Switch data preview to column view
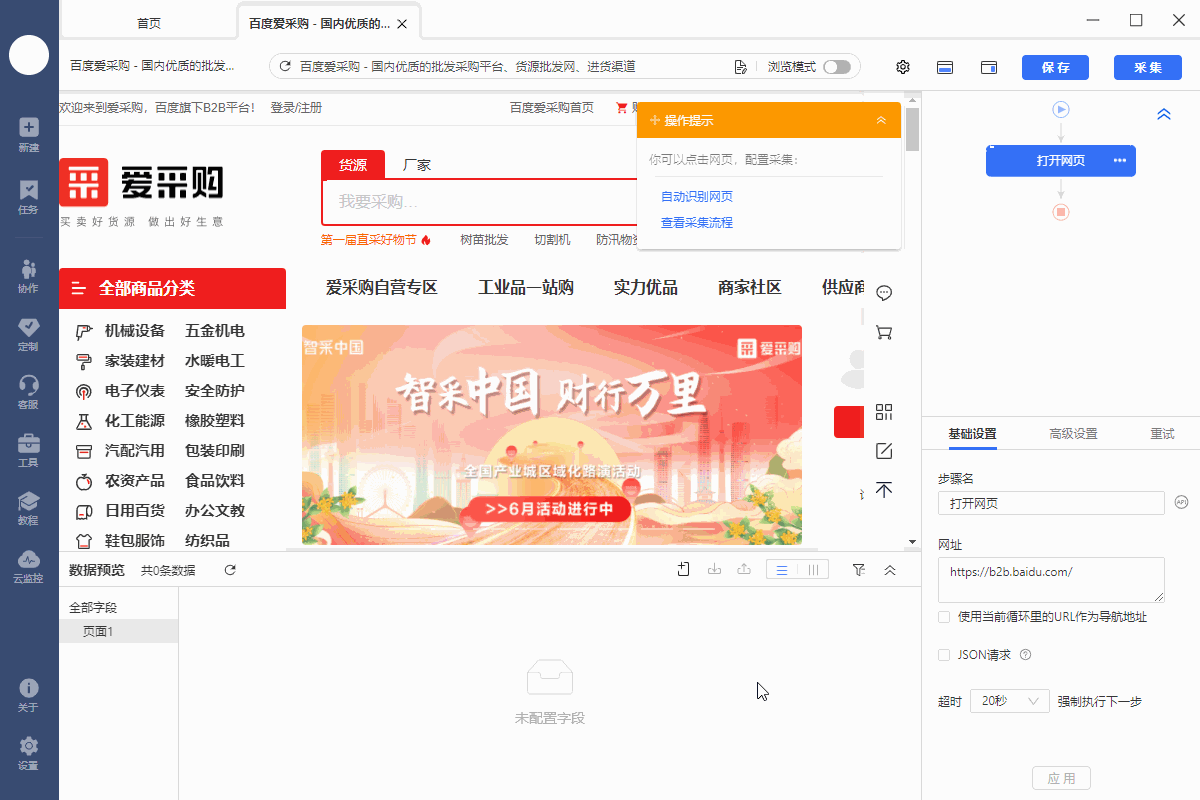1200x800 pixels. point(813,570)
